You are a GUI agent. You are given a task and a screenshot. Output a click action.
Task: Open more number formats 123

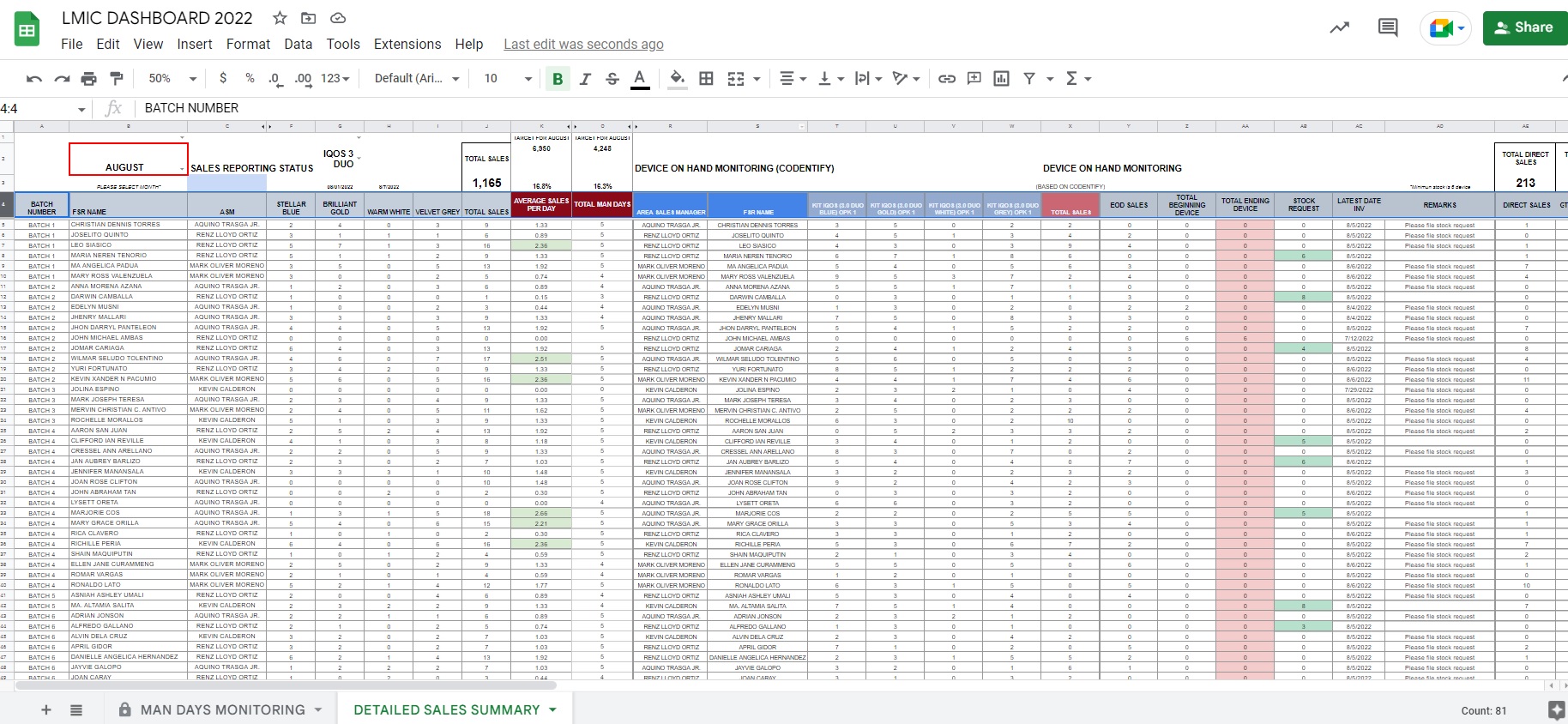click(335, 78)
